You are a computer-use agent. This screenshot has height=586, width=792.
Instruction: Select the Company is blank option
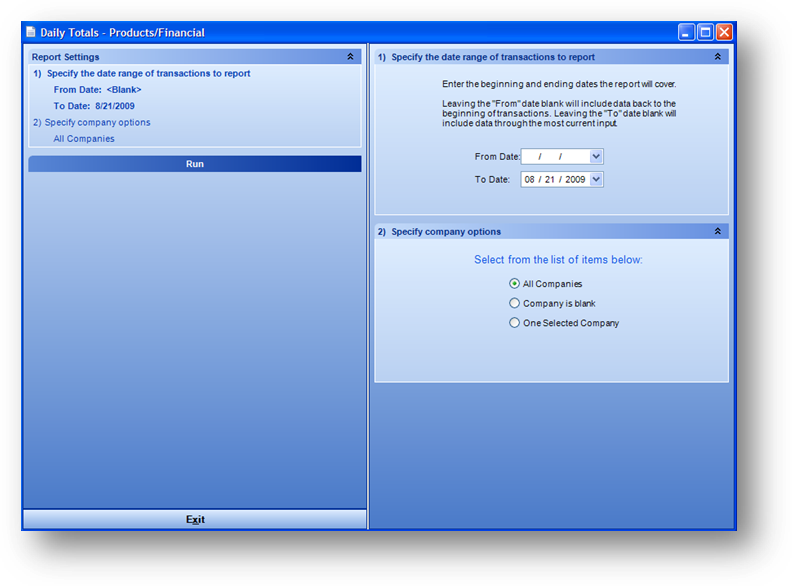[x=514, y=303]
